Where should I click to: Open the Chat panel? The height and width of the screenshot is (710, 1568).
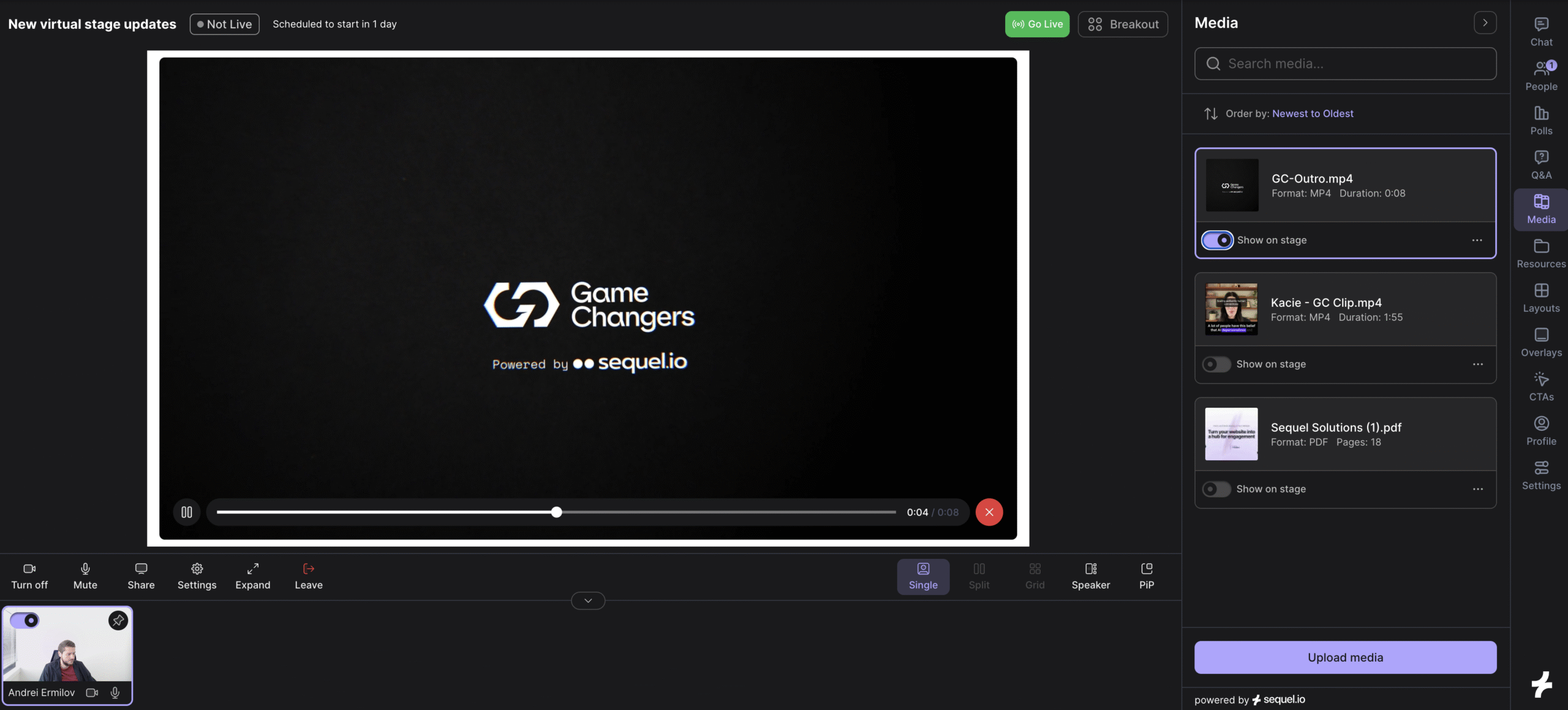(x=1541, y=32)
